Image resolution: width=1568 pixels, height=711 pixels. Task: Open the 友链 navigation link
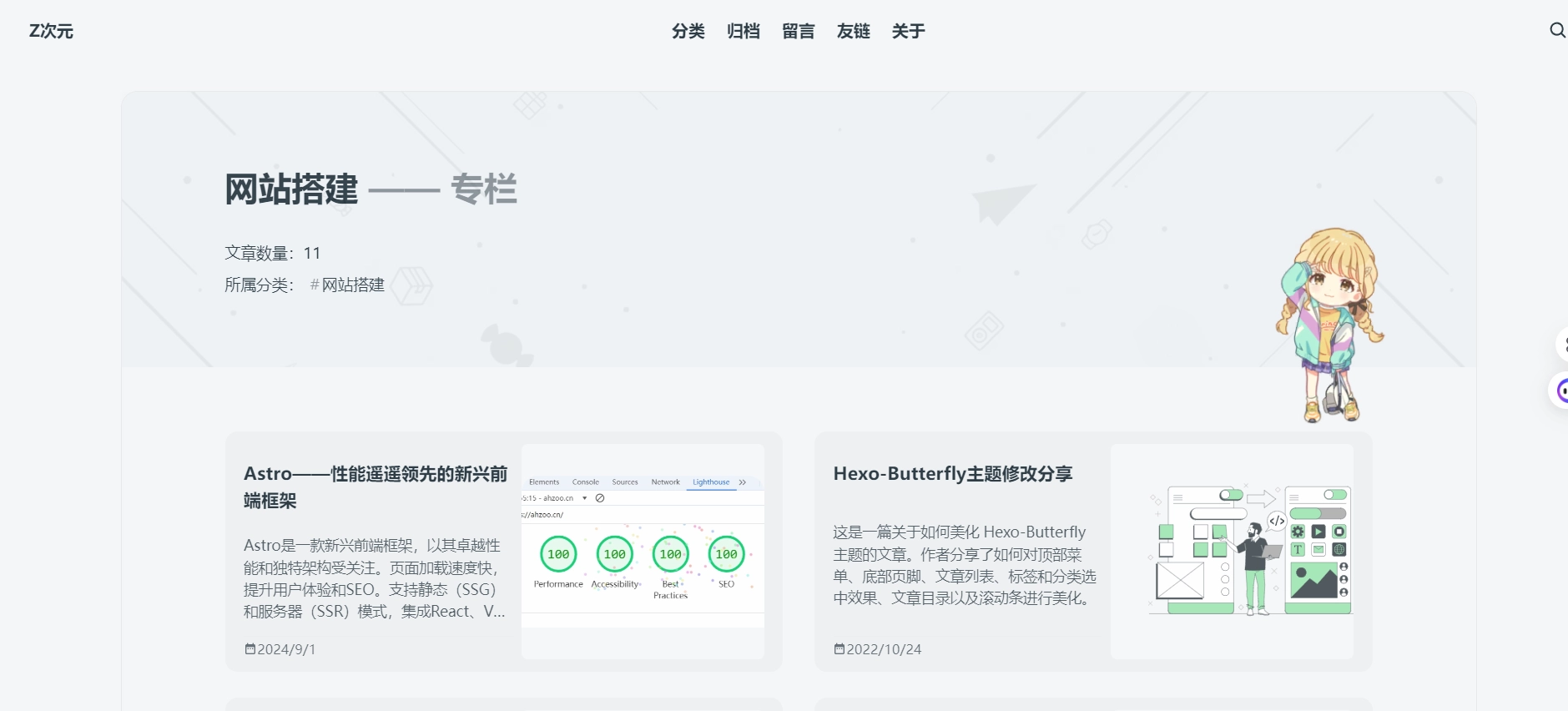pyautogui.click(x=853, y=32)
